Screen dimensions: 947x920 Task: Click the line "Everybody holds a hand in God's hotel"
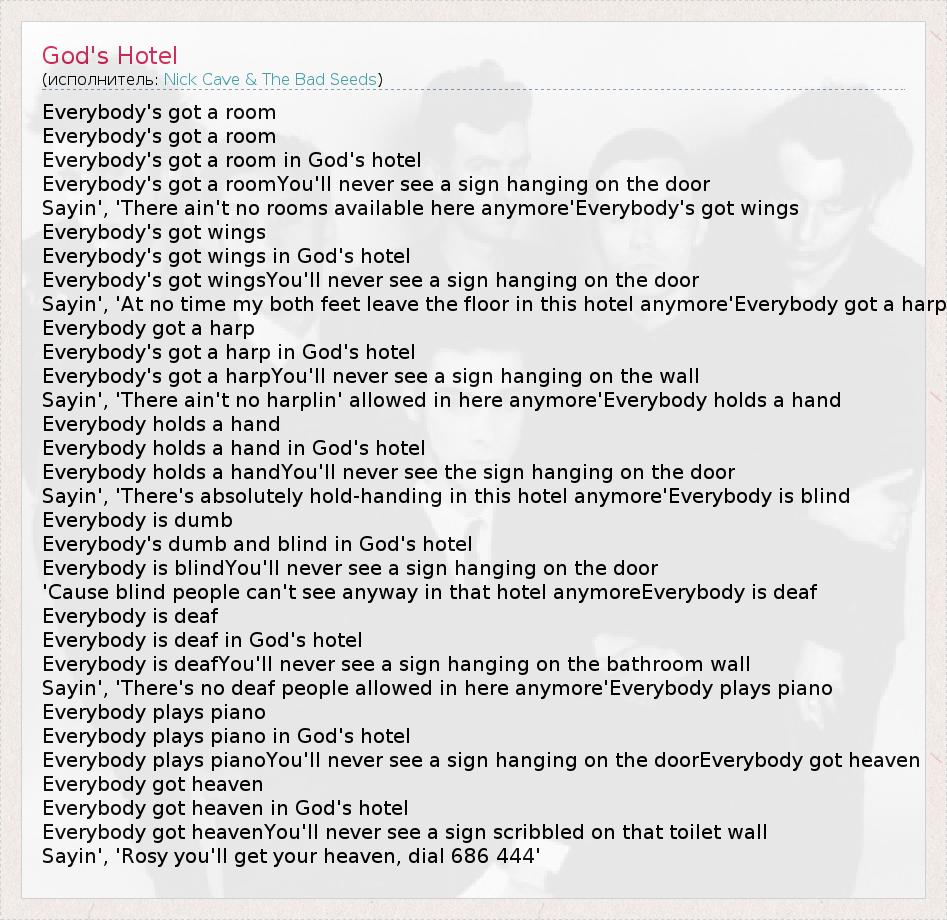(234, 448)
